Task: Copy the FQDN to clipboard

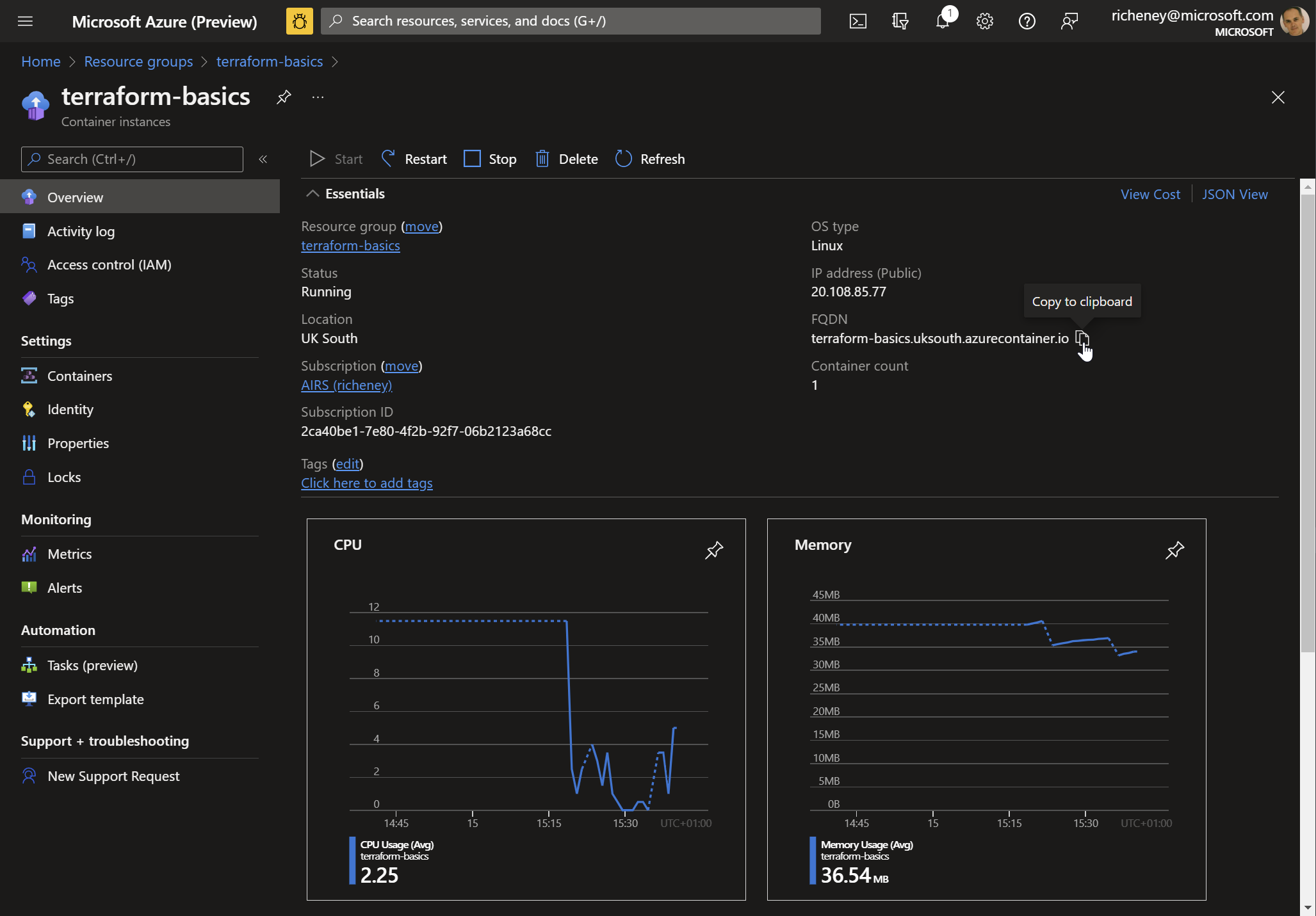Action: point(1082,338)
